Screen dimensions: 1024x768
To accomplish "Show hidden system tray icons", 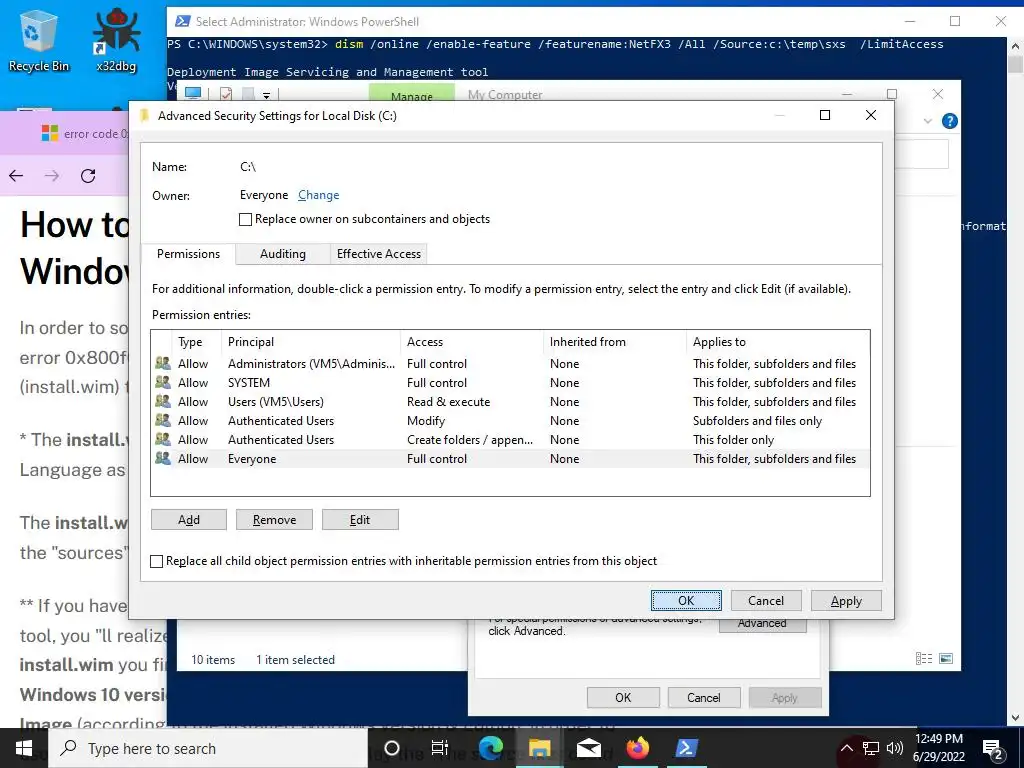I will [846, 748].
